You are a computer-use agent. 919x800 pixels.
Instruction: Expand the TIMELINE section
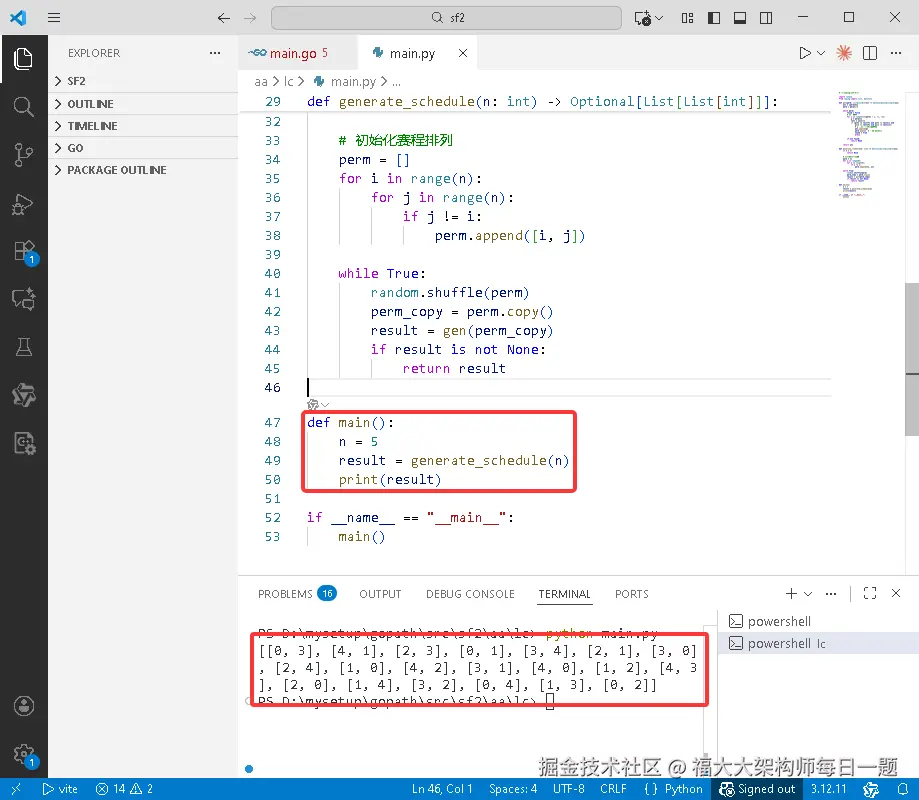click(x=144, y=126)
